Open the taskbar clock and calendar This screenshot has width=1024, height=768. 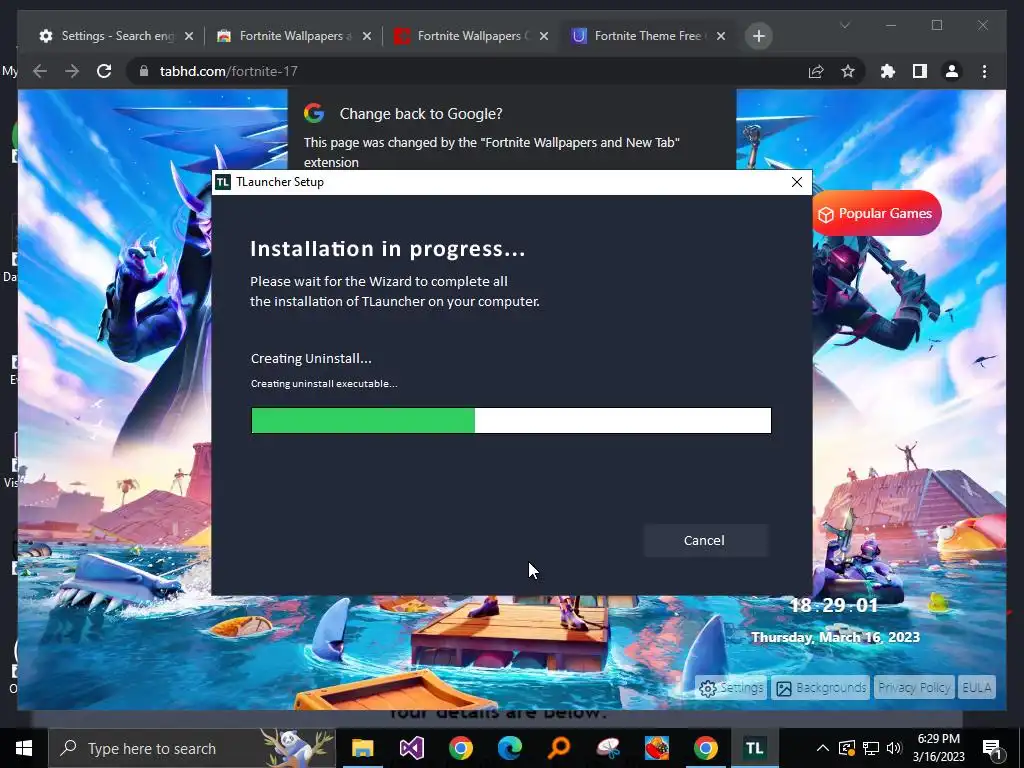click(938, 748)
